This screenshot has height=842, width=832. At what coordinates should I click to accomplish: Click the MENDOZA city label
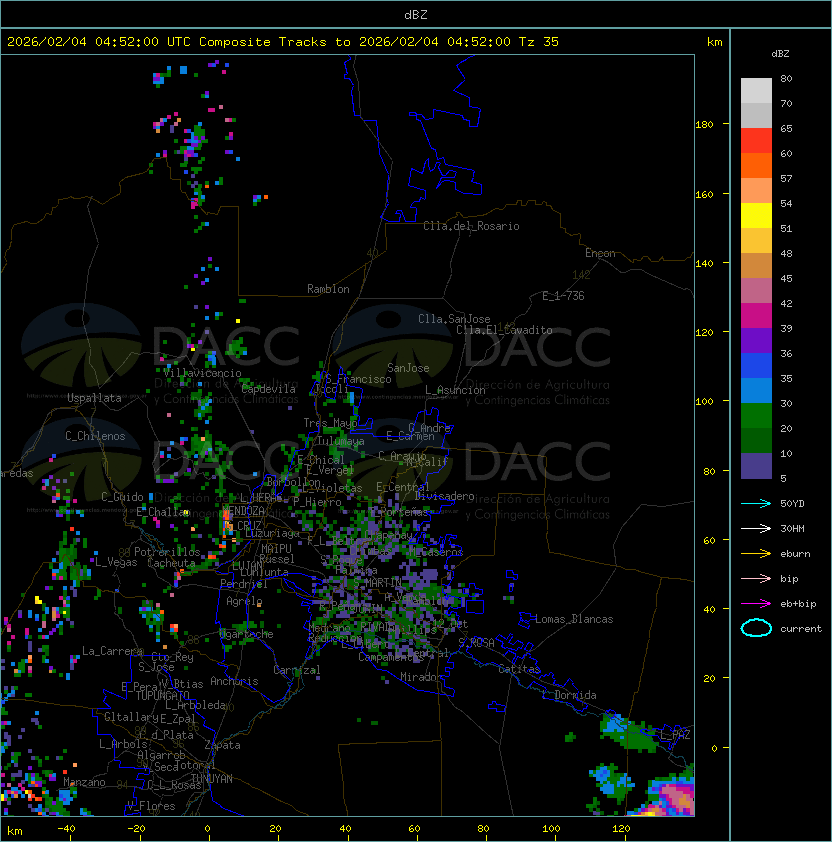click(x=243, y=511)
